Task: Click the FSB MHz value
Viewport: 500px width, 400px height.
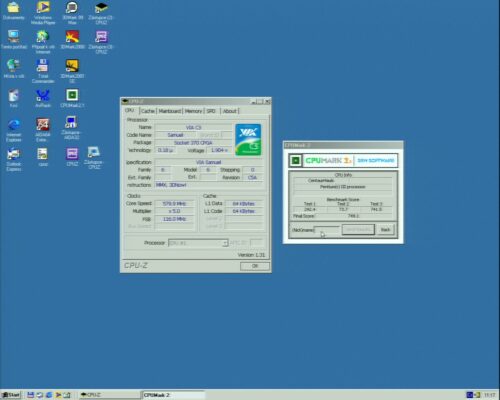Action: pos(174,219)
